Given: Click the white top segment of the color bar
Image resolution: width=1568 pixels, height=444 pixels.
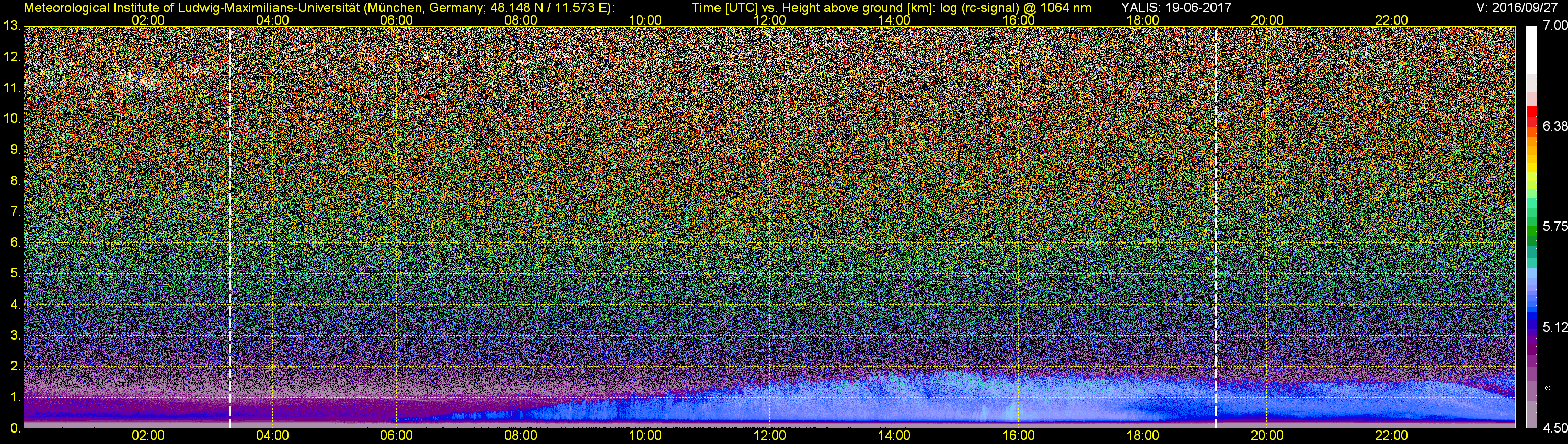Looking at the screenshot, I should pos(1531,49).
